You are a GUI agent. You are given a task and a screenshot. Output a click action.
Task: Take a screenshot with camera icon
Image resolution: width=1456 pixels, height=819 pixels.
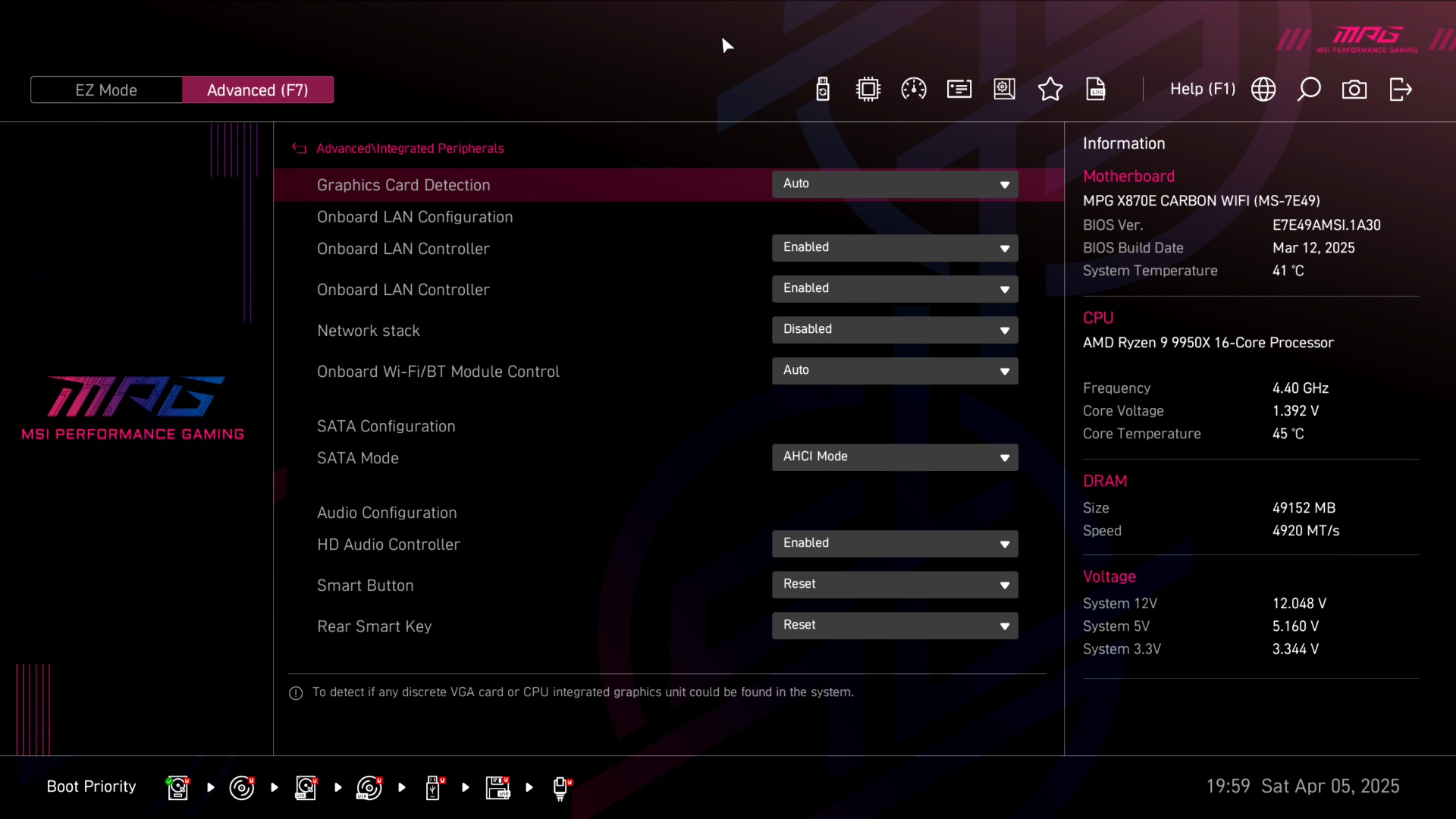(x=1354, y=89)
